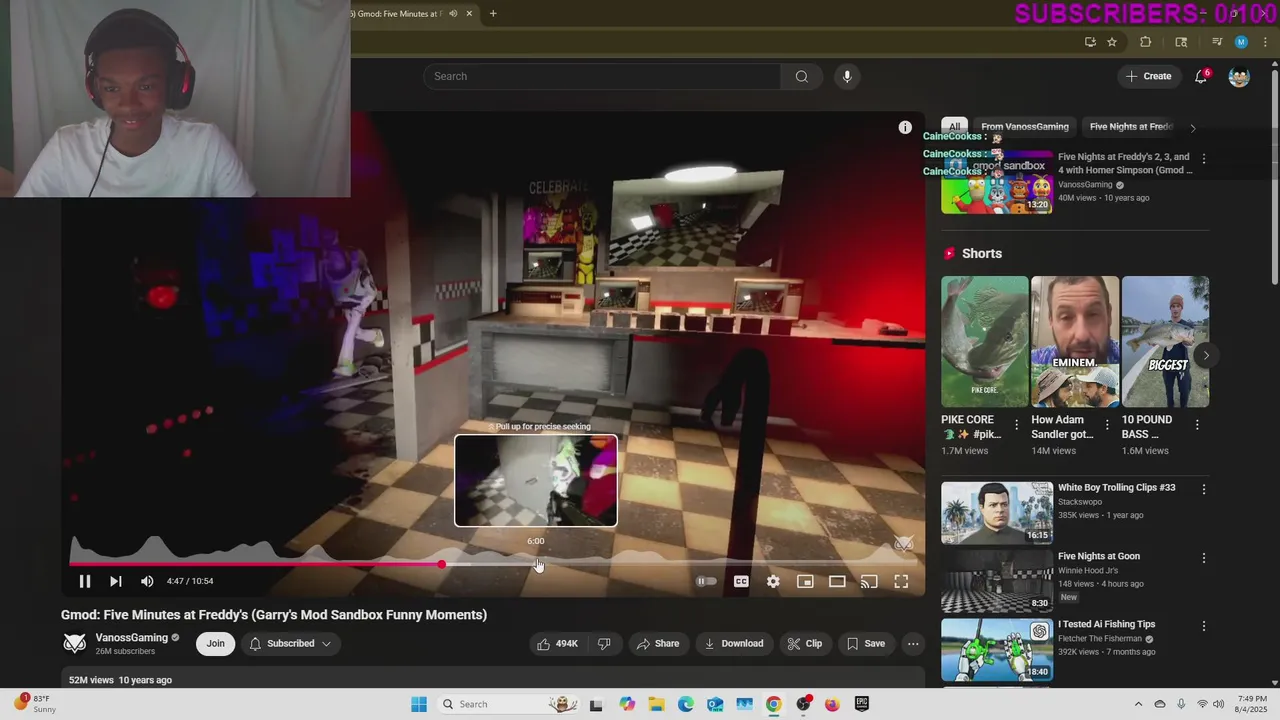Image resolution: width=1280 pixels, height=720 pixels.
Task: Expand the Subscribed notification dropdown
Action: 290,643
